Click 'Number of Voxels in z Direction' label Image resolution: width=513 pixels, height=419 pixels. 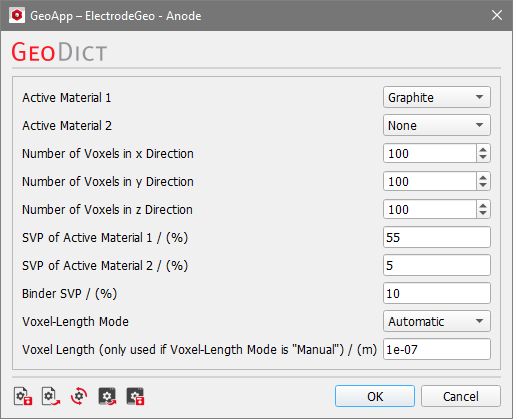click(x=107, y=210)
